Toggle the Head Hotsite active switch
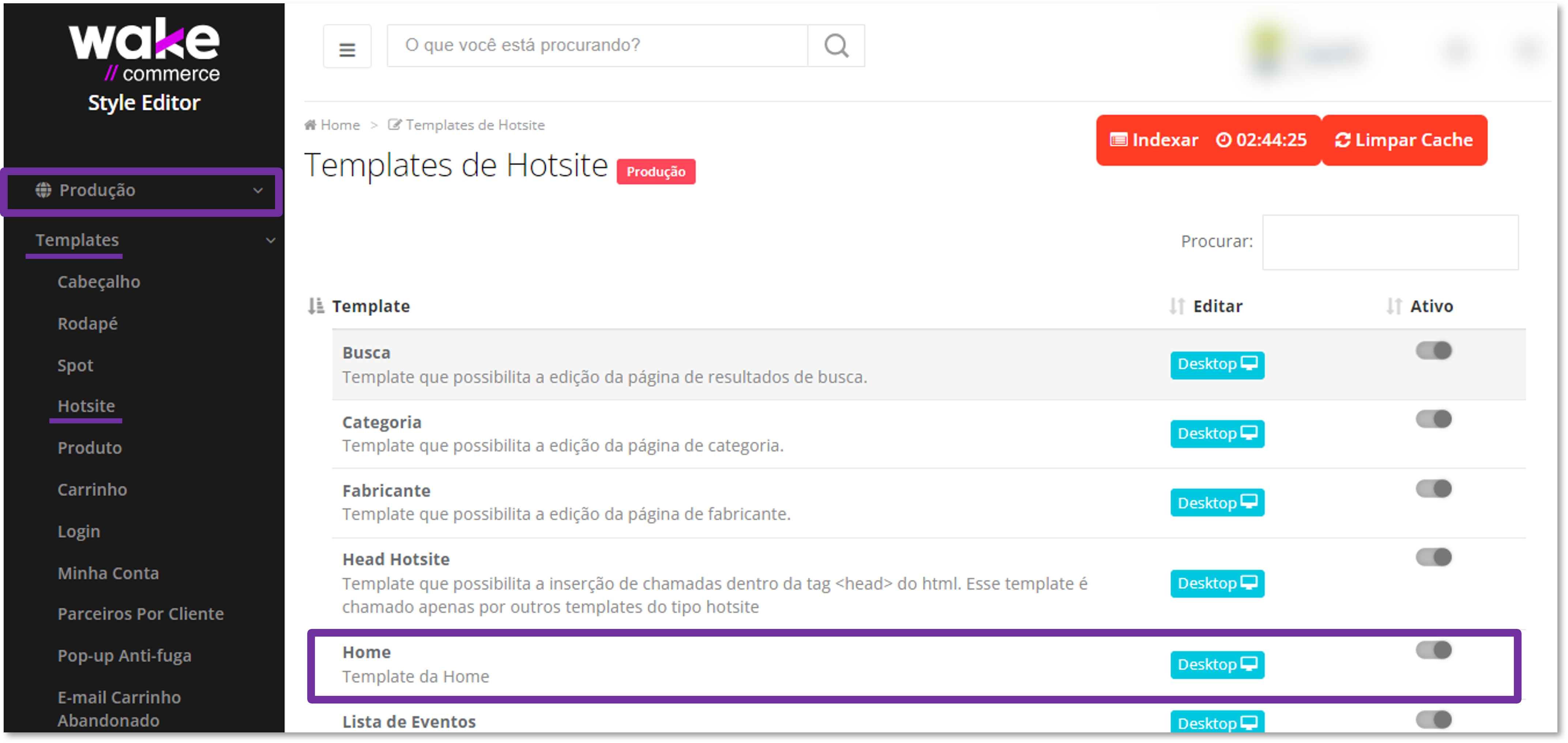Image resolution: width=1568 pixels, height=743 pixels. click(x=1433, y=557)
